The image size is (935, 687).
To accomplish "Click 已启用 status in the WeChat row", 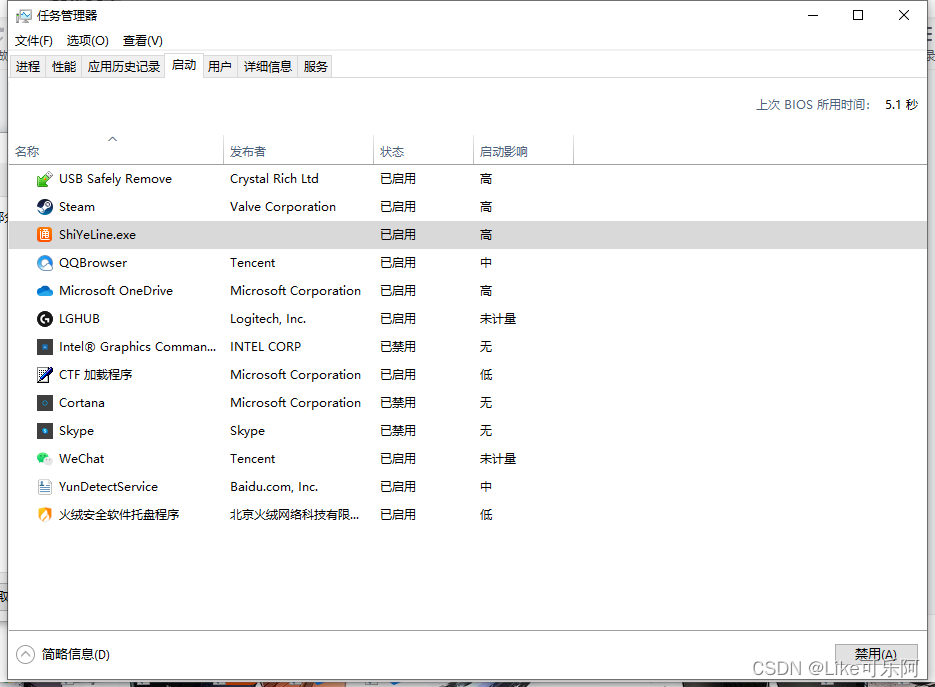I will [398, 459].
